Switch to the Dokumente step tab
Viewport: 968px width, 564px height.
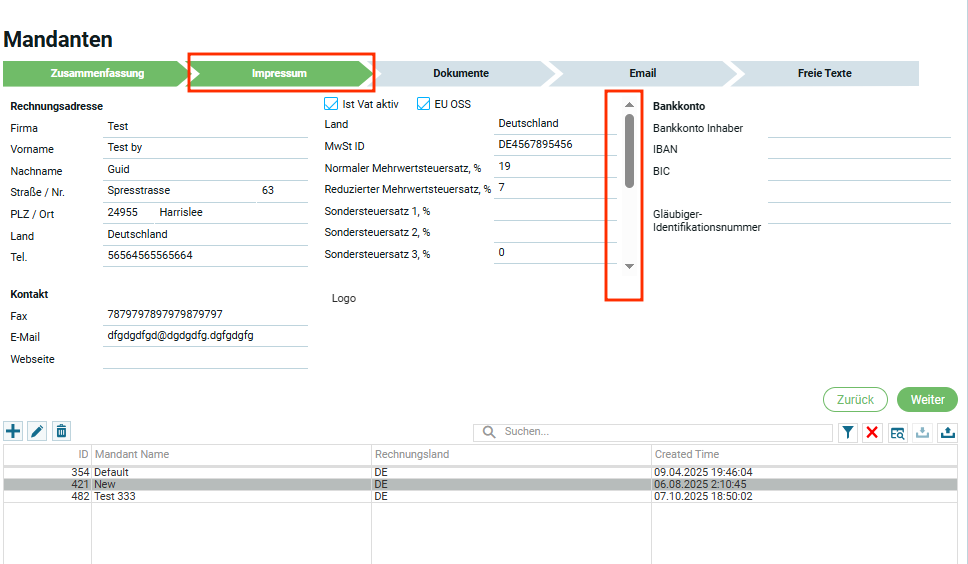pos(460,73)
